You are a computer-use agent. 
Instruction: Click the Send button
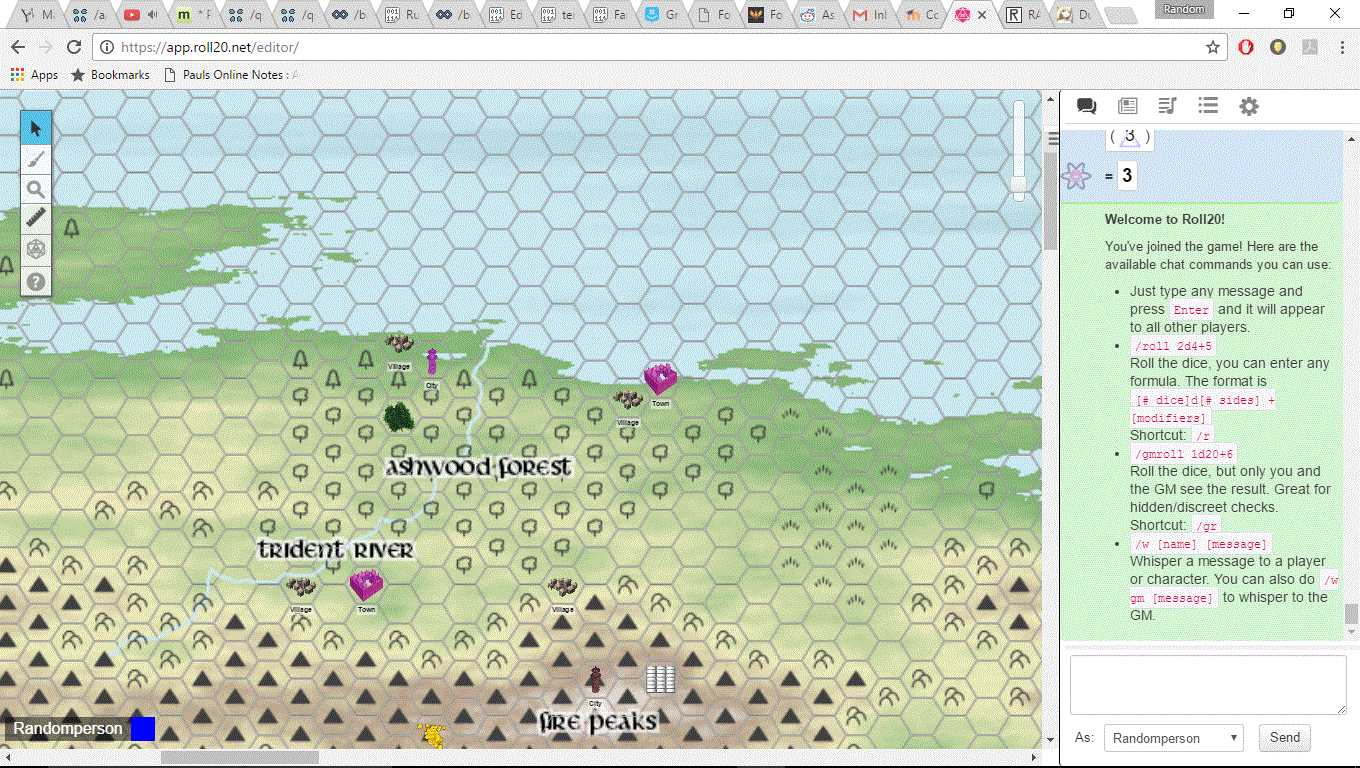point(1285,738)
